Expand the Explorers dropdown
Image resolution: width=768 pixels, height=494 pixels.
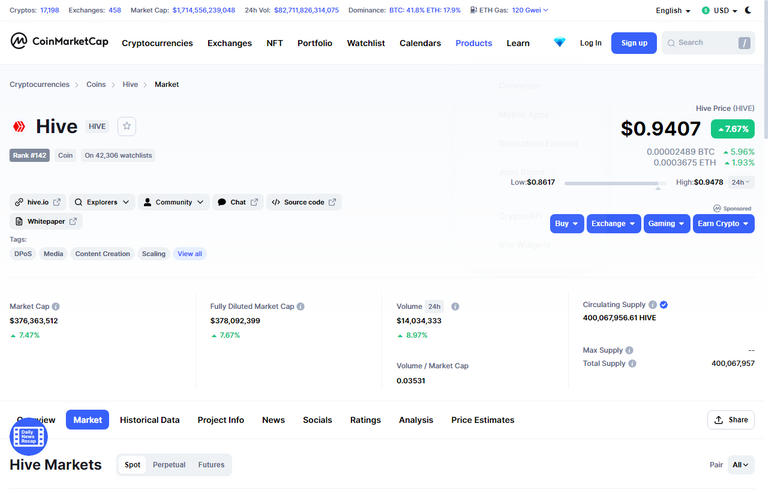tap(102, 202)
